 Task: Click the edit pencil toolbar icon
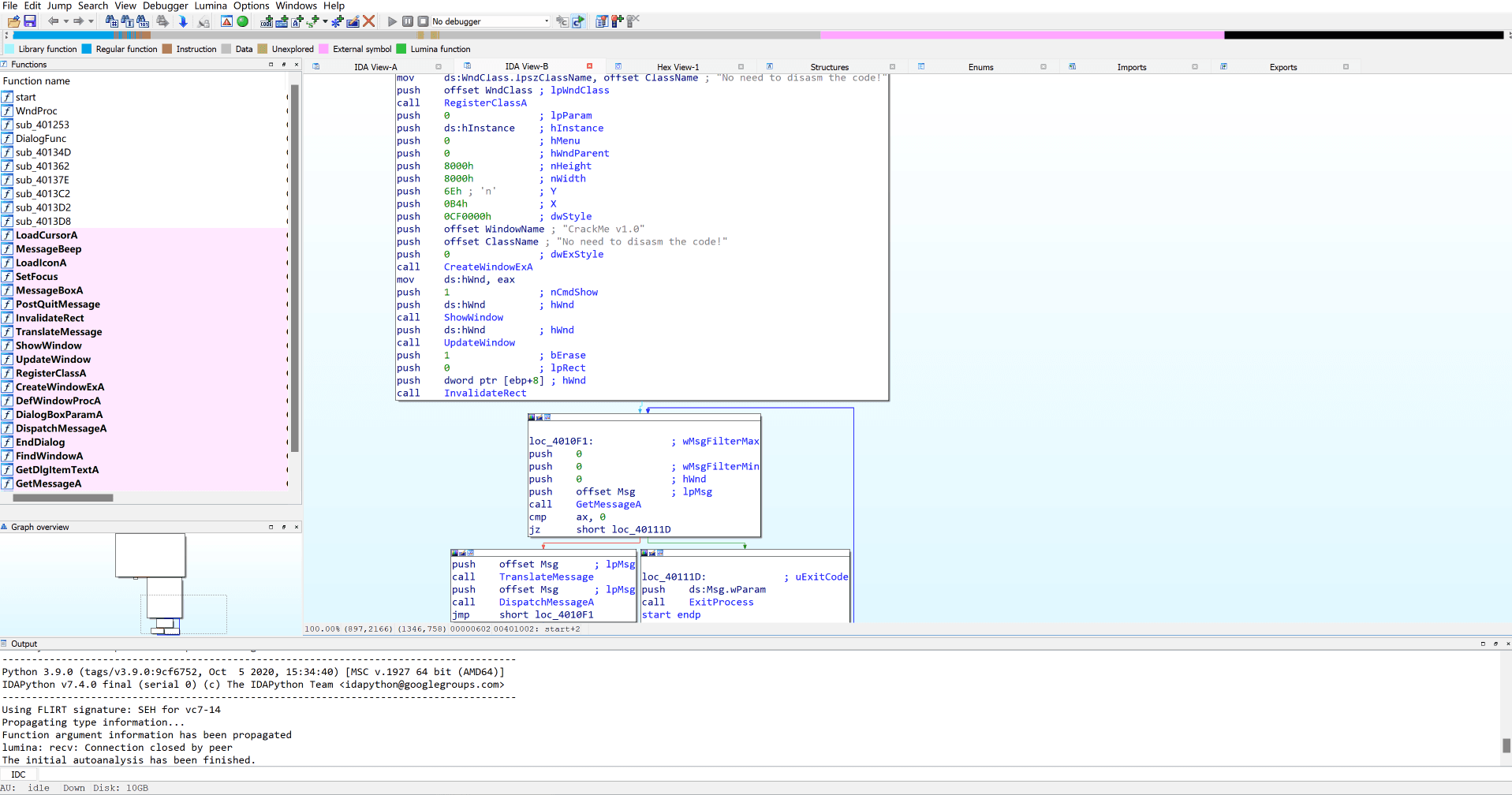click(353, 21)
